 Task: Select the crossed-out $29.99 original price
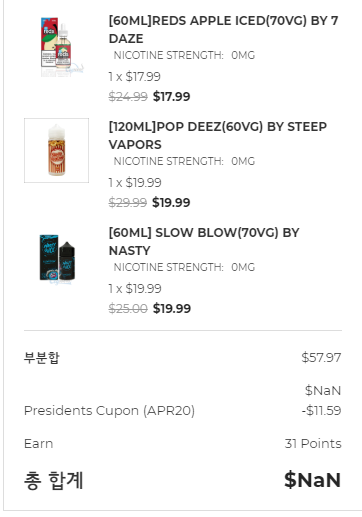[128, 203]
